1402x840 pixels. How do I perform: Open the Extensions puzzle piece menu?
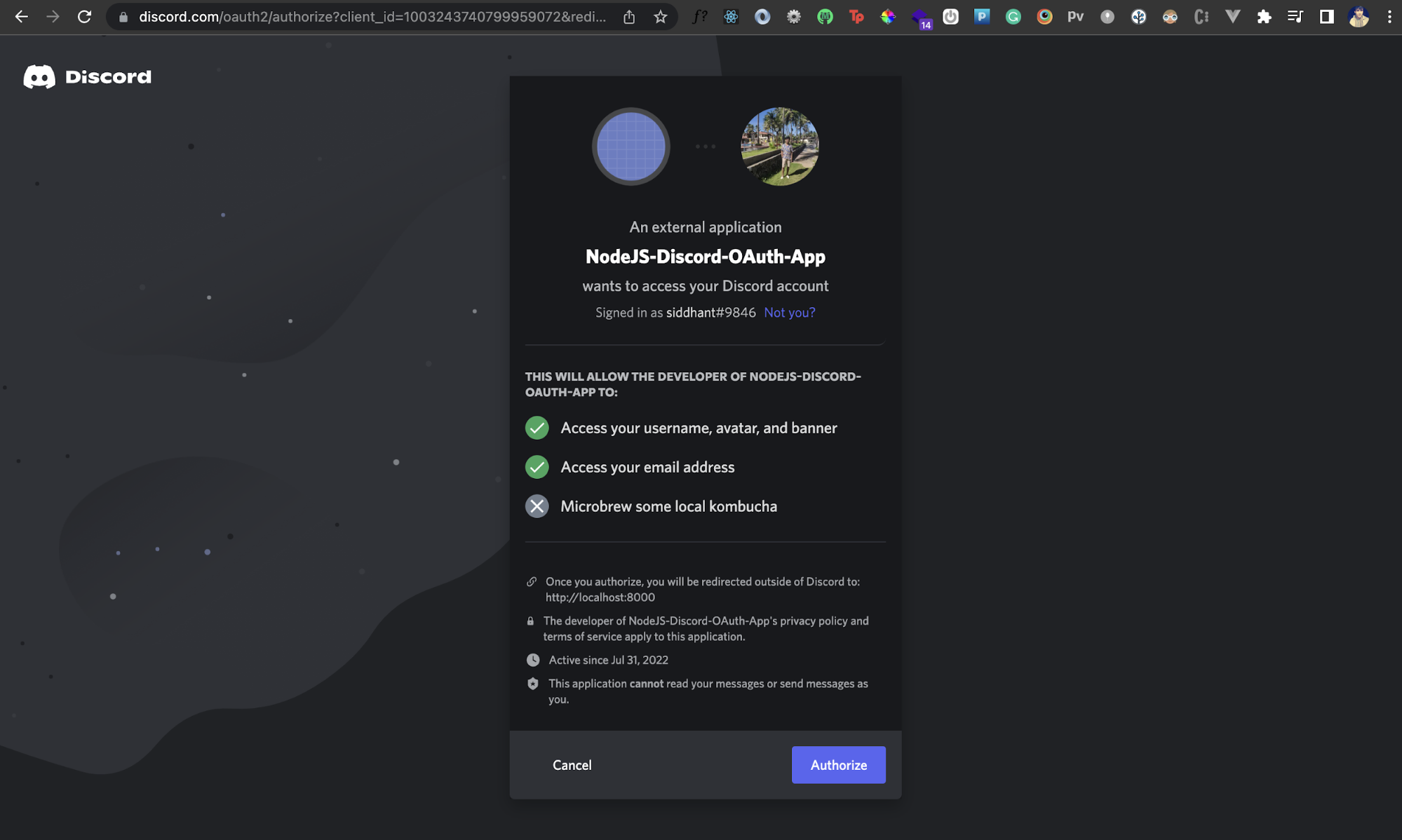(x=1264, y=17)
